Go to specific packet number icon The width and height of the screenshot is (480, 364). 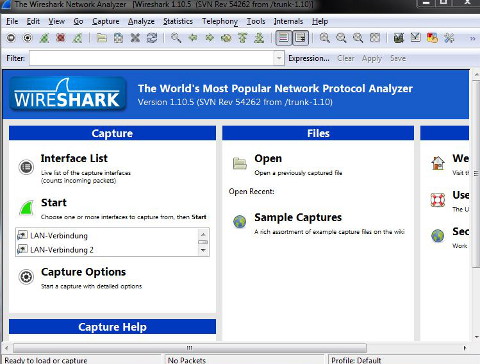point(226,38)
